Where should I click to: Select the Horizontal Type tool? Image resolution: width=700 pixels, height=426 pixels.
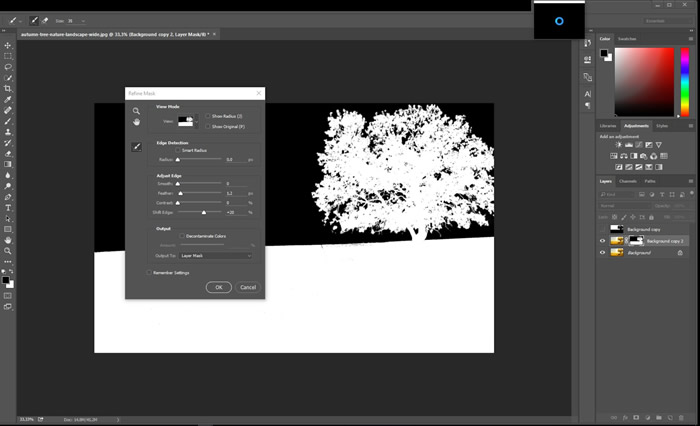point(8,208)
